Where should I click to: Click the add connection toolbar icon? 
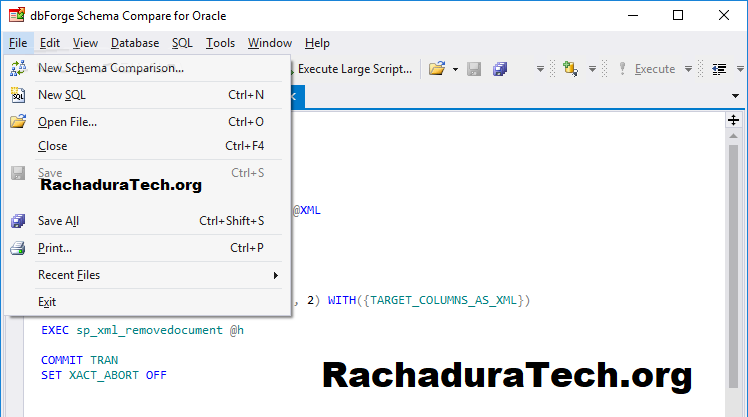point(570,69)
